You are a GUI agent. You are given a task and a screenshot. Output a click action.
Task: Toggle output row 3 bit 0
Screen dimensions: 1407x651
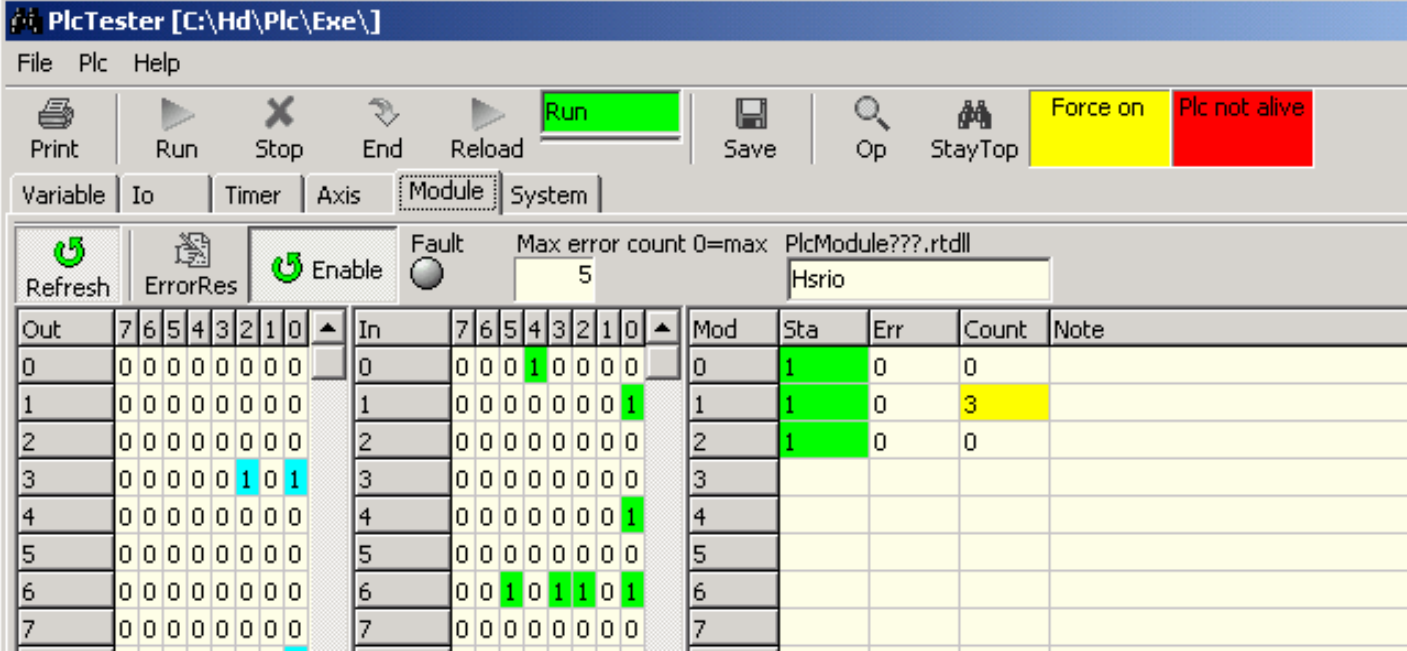pyautogui.click(x=294, y=480)
